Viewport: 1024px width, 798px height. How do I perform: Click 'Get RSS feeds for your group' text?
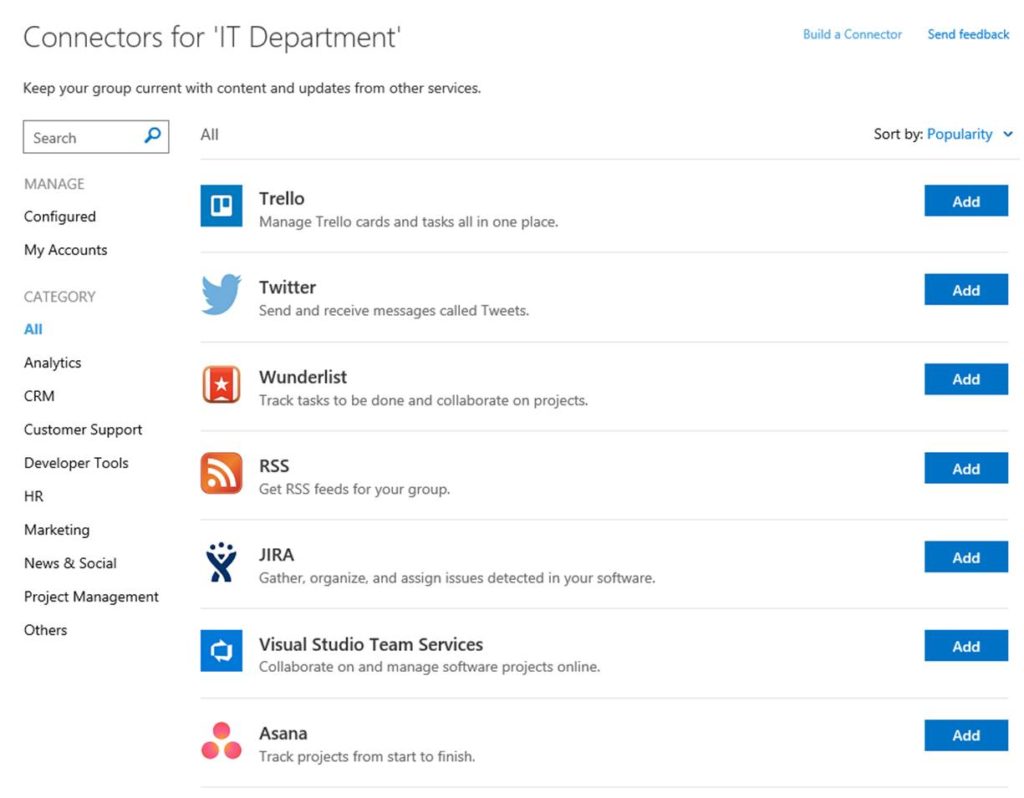[x=355, y=489]
